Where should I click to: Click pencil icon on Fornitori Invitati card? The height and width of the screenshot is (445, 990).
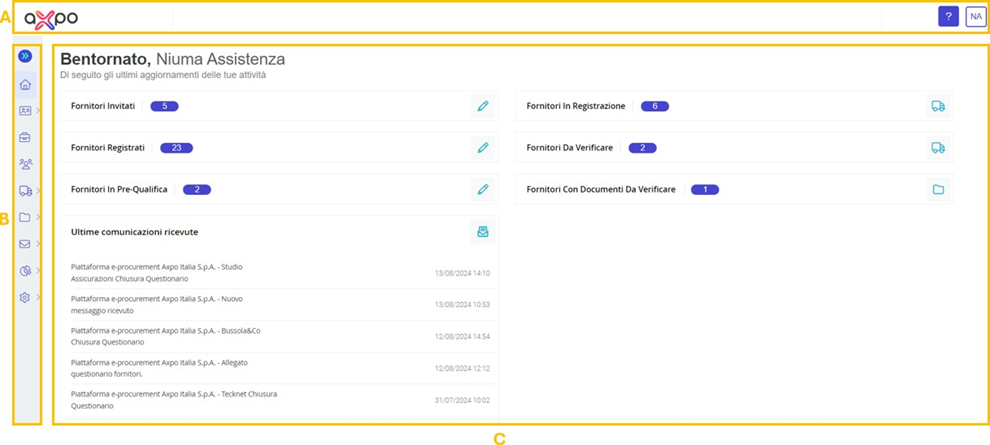pyautogui.click(x=483, y=106)
